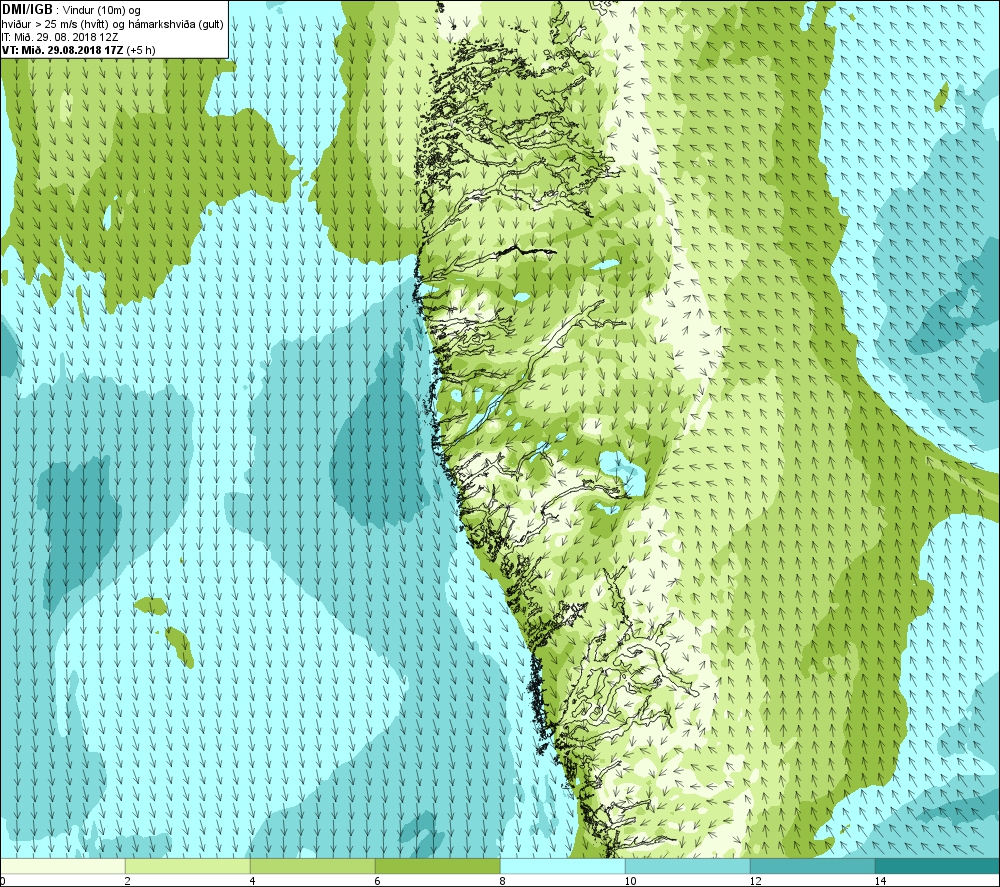Click the medium green 4–6 m/s color swatch
This screenshot has height=887, width=1000.
[x=312, y=866]
